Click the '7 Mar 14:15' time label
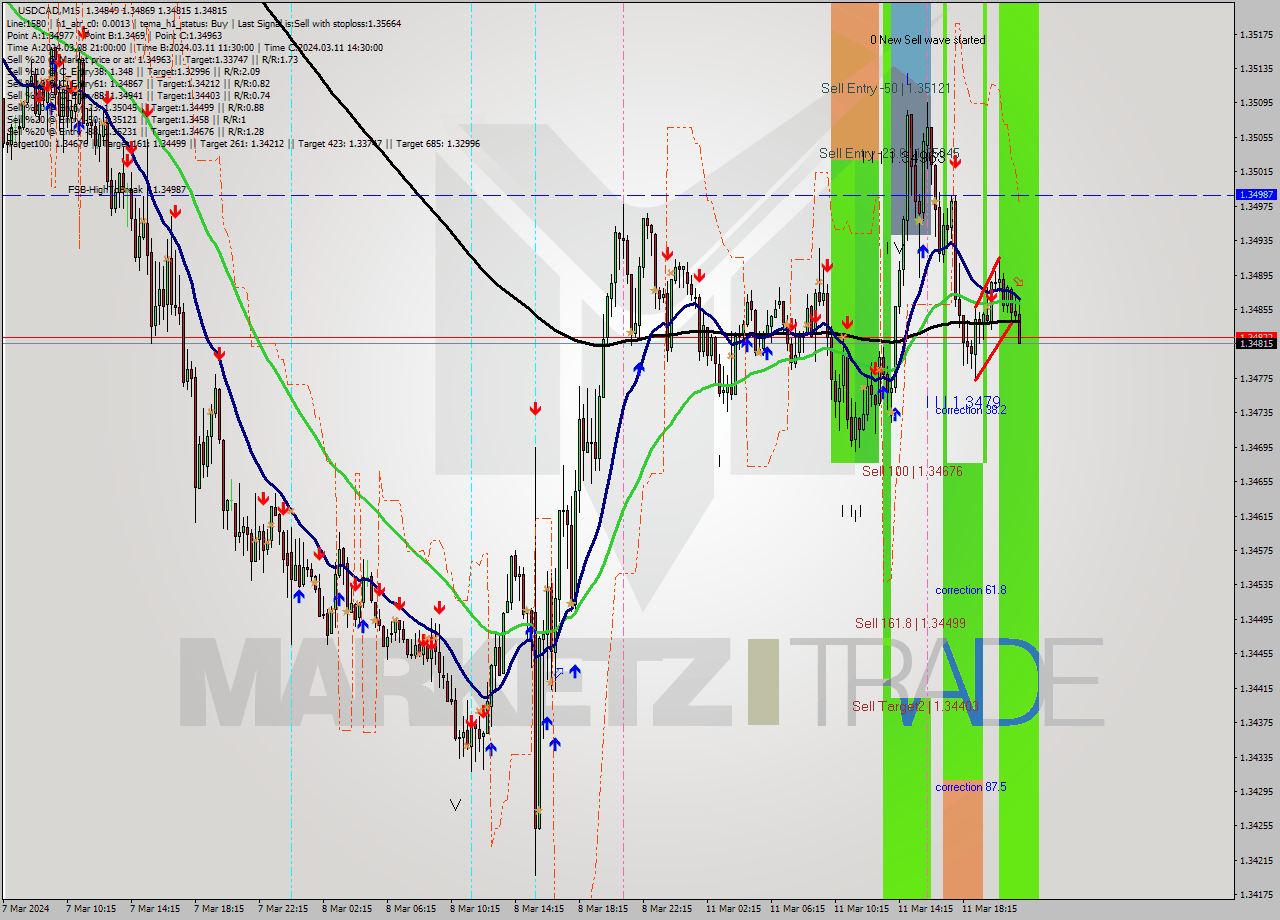 [x=156, y=910]
